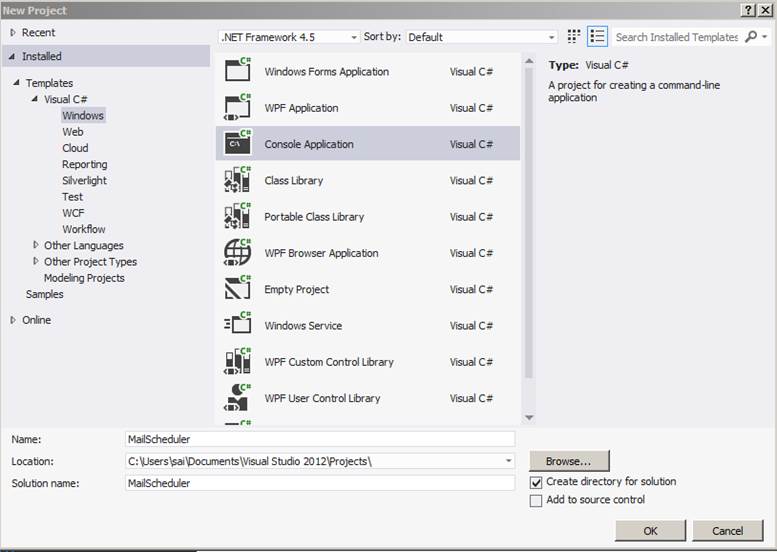Switch to medium icons list view
This screenshot has height=552, width=777.
coord(597,36)
